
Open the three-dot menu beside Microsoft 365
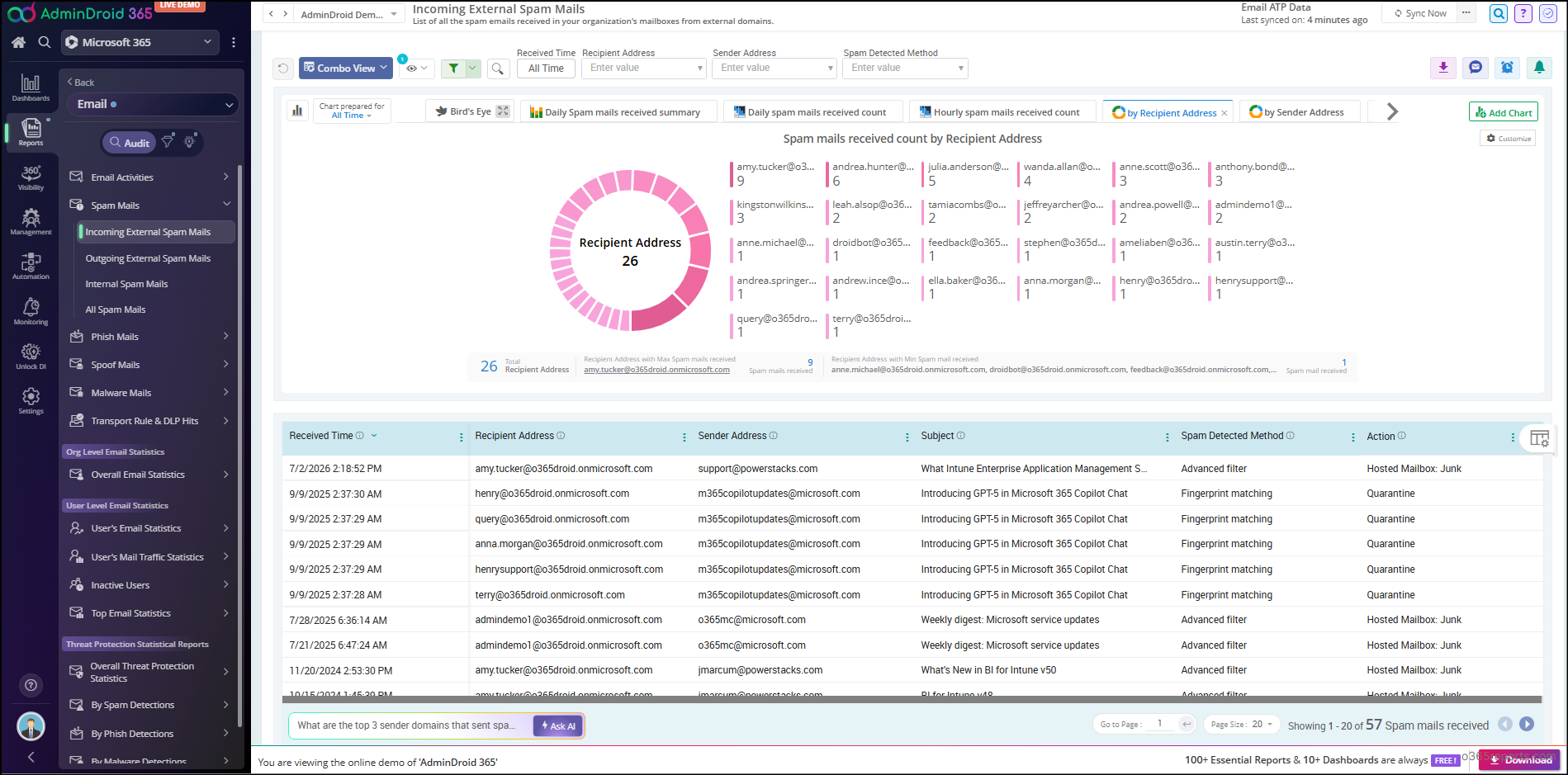click(234, 42)
